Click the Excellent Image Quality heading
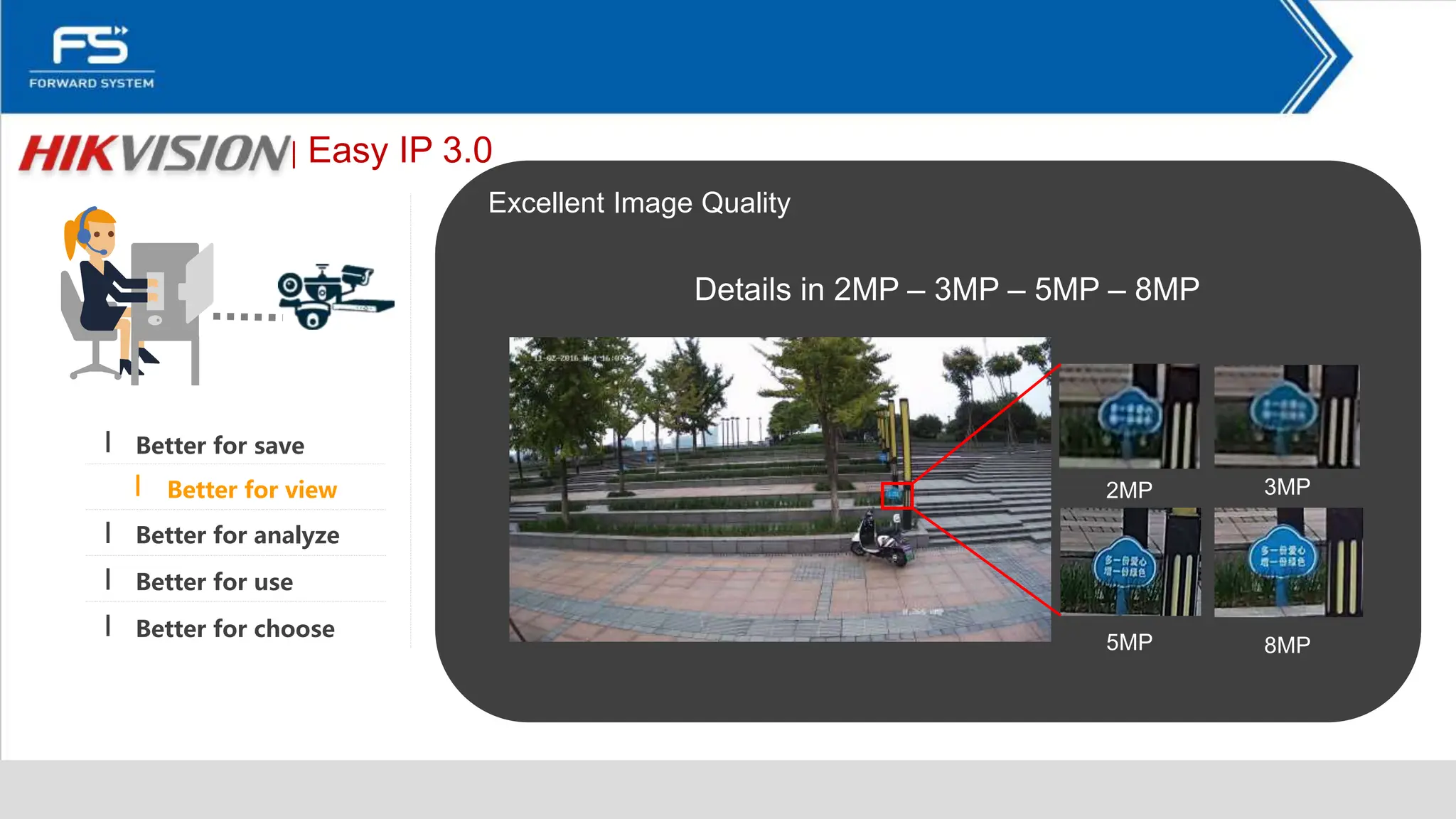The image size is (1456, 819). 639,203
